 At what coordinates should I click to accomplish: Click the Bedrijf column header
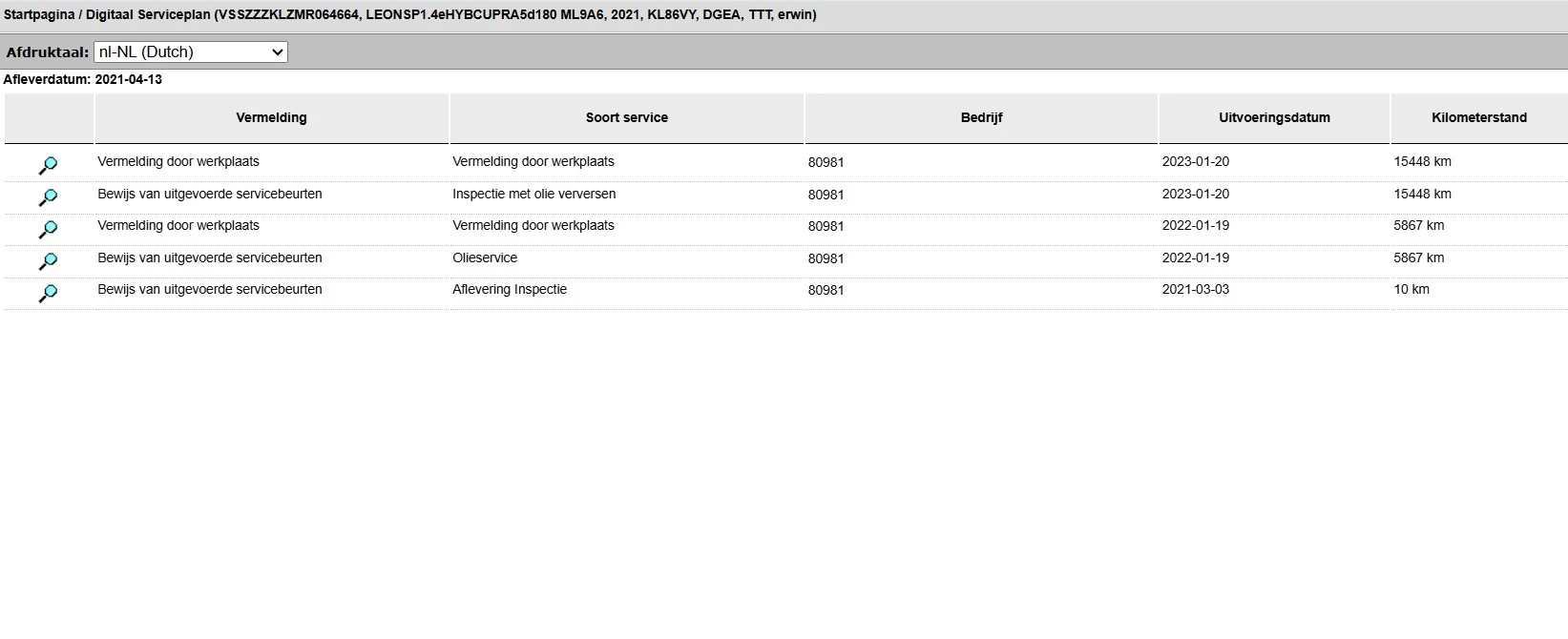(x=981, y=118)
